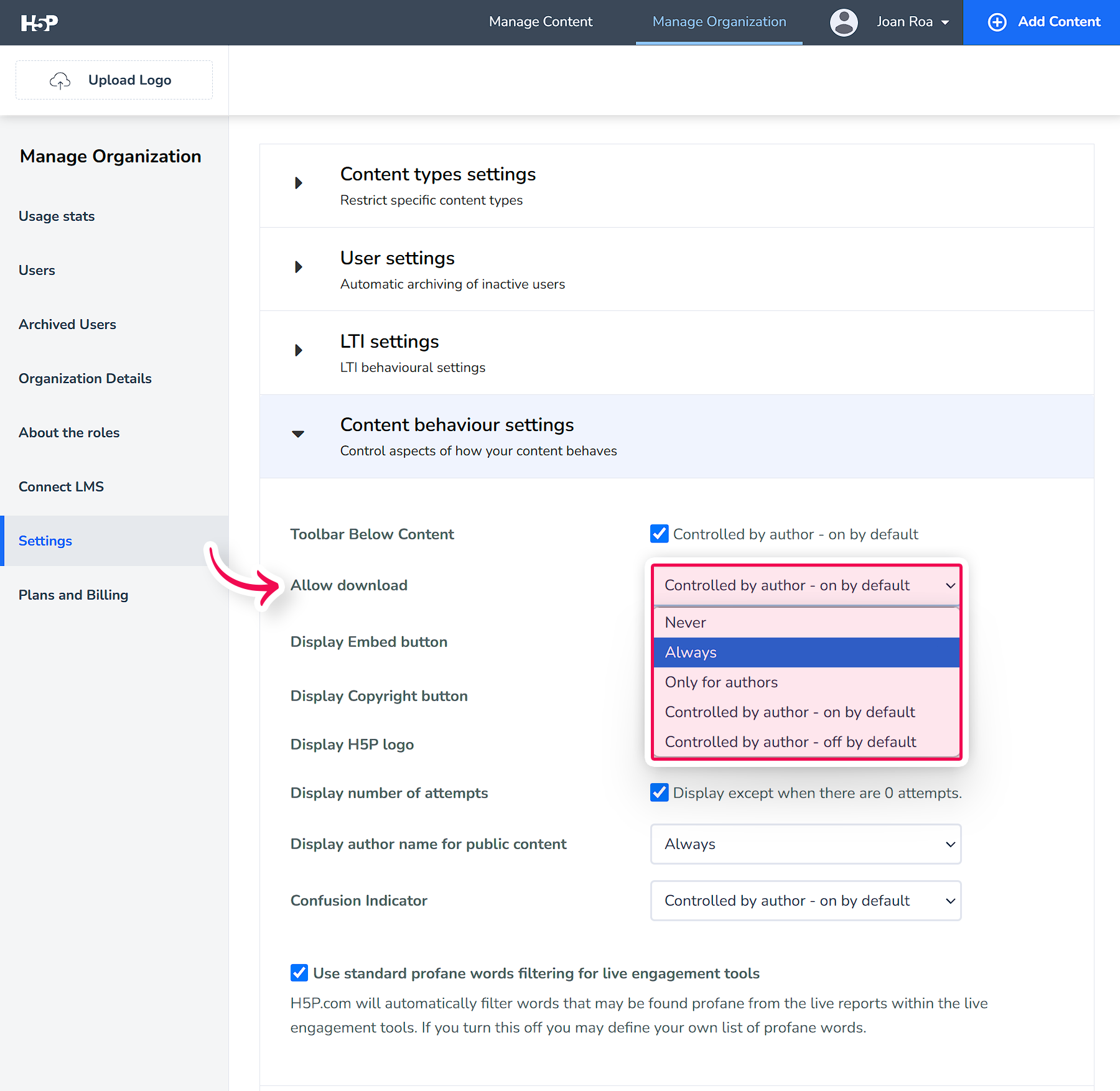The width and height of the screenshot is (1120, 1091).
Task: Switch to the Manage Content tab
Action: [x=540, y=22]
